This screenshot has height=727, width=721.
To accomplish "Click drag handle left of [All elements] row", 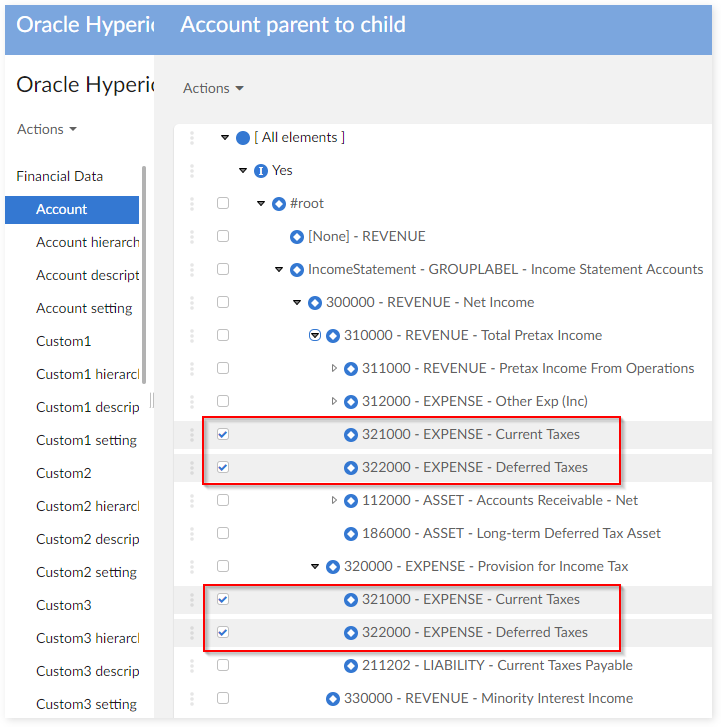I will click(x=192, y=138).
